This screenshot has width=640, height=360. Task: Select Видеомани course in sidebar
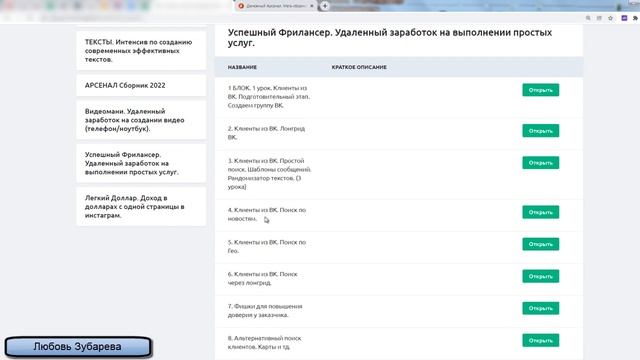click(x=141, y=120)
